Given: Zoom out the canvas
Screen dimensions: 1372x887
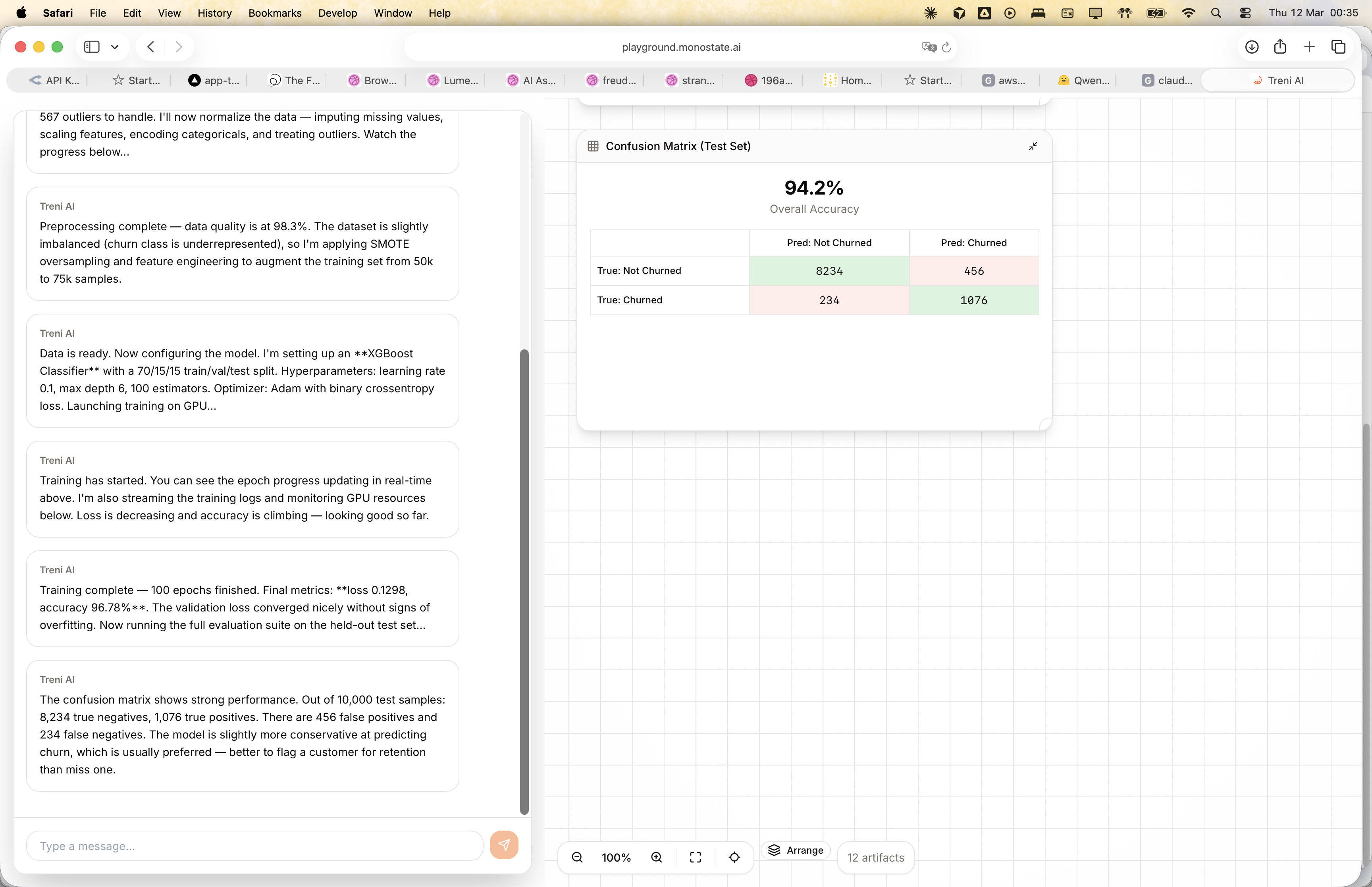Looking at the screenshot, I should (x=577, y=857).
